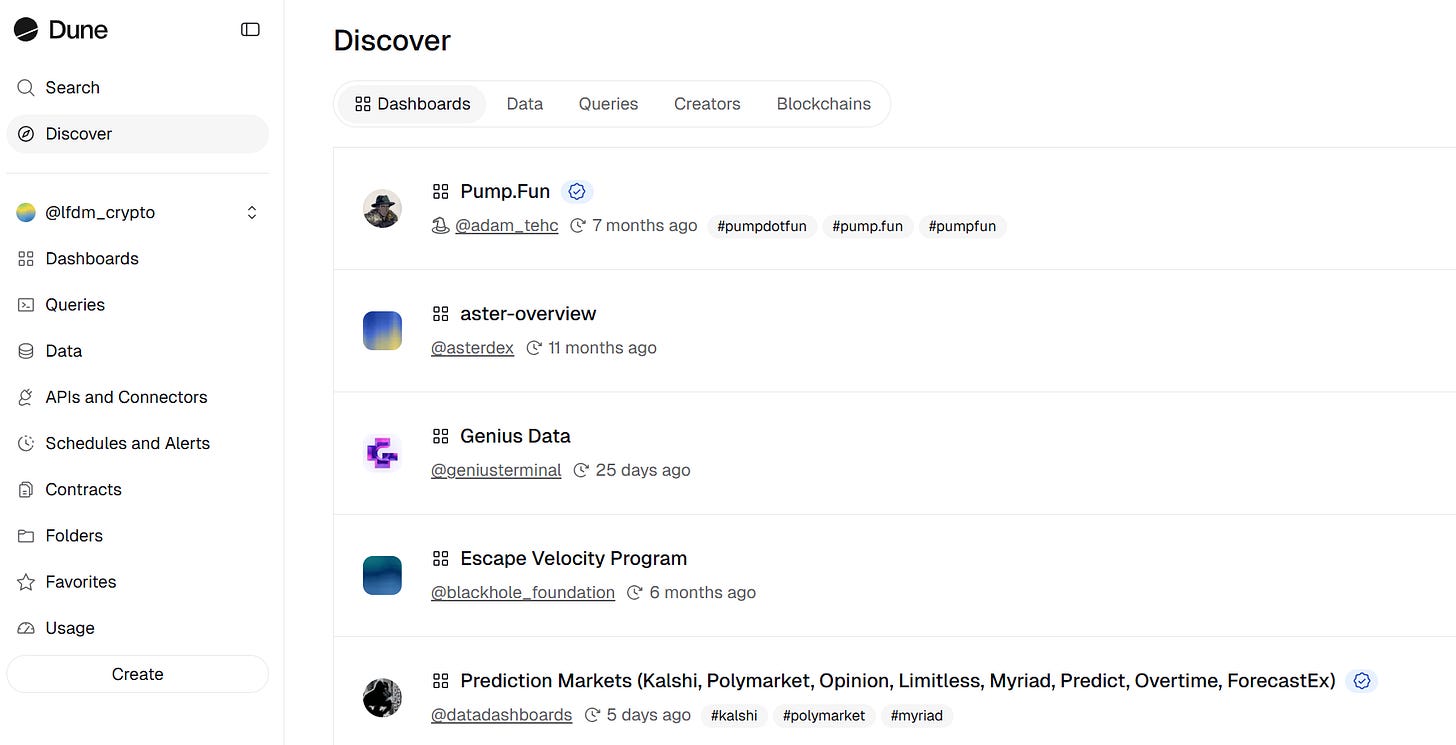The width and height of the screenshot is (1456, 745).
Task: Click the @lfdm_crypto avatar
Action: pyautogui.click(x=26, y=212)
